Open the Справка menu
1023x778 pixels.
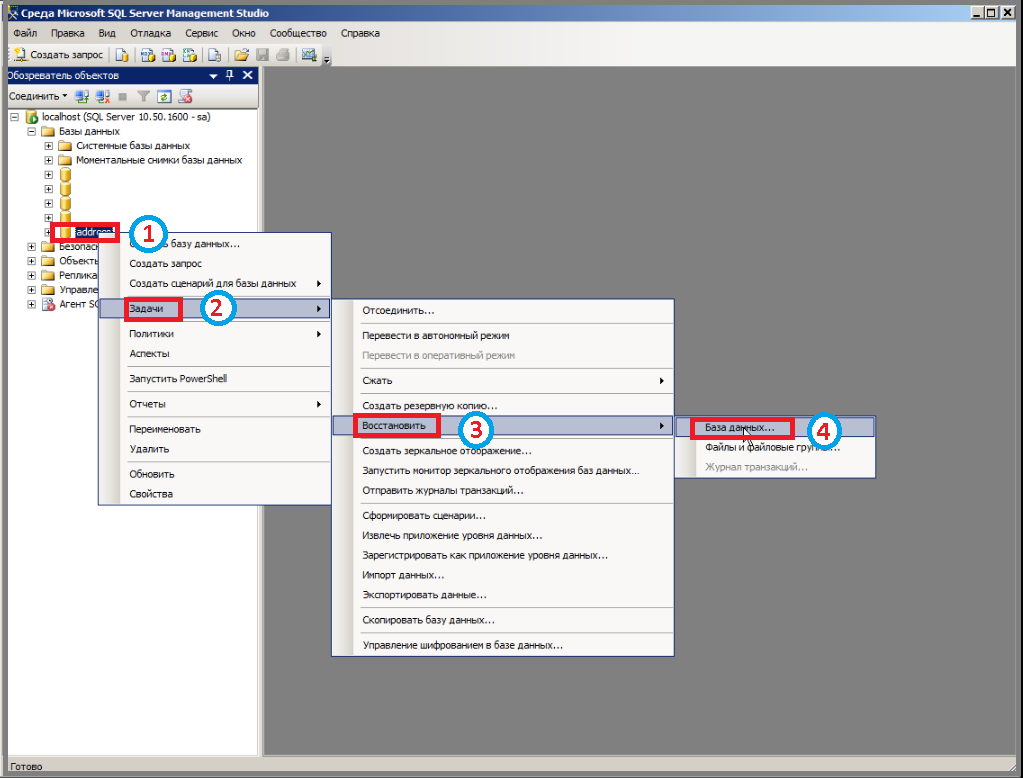pyautogui.click(x=360, y=33)
